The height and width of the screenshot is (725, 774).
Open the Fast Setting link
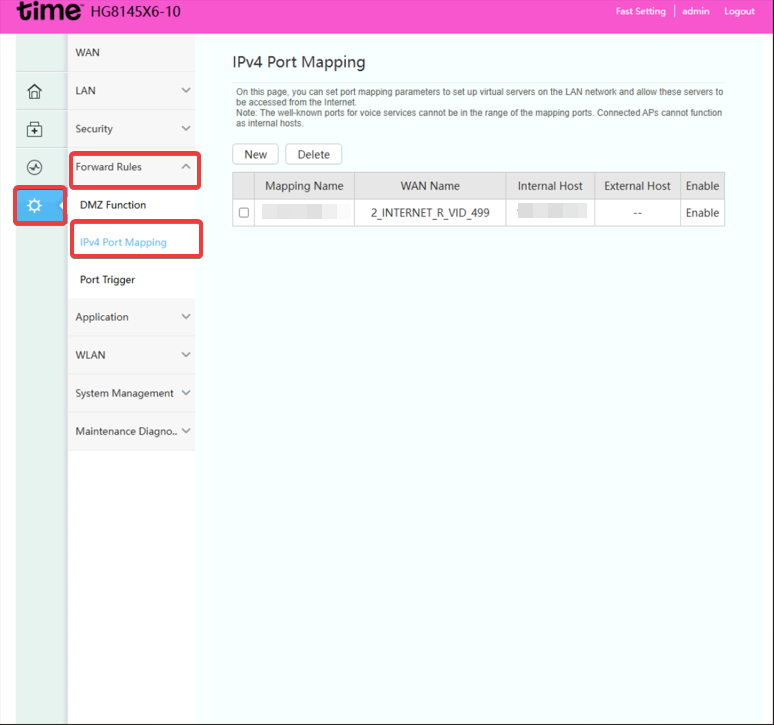[641, 12]
